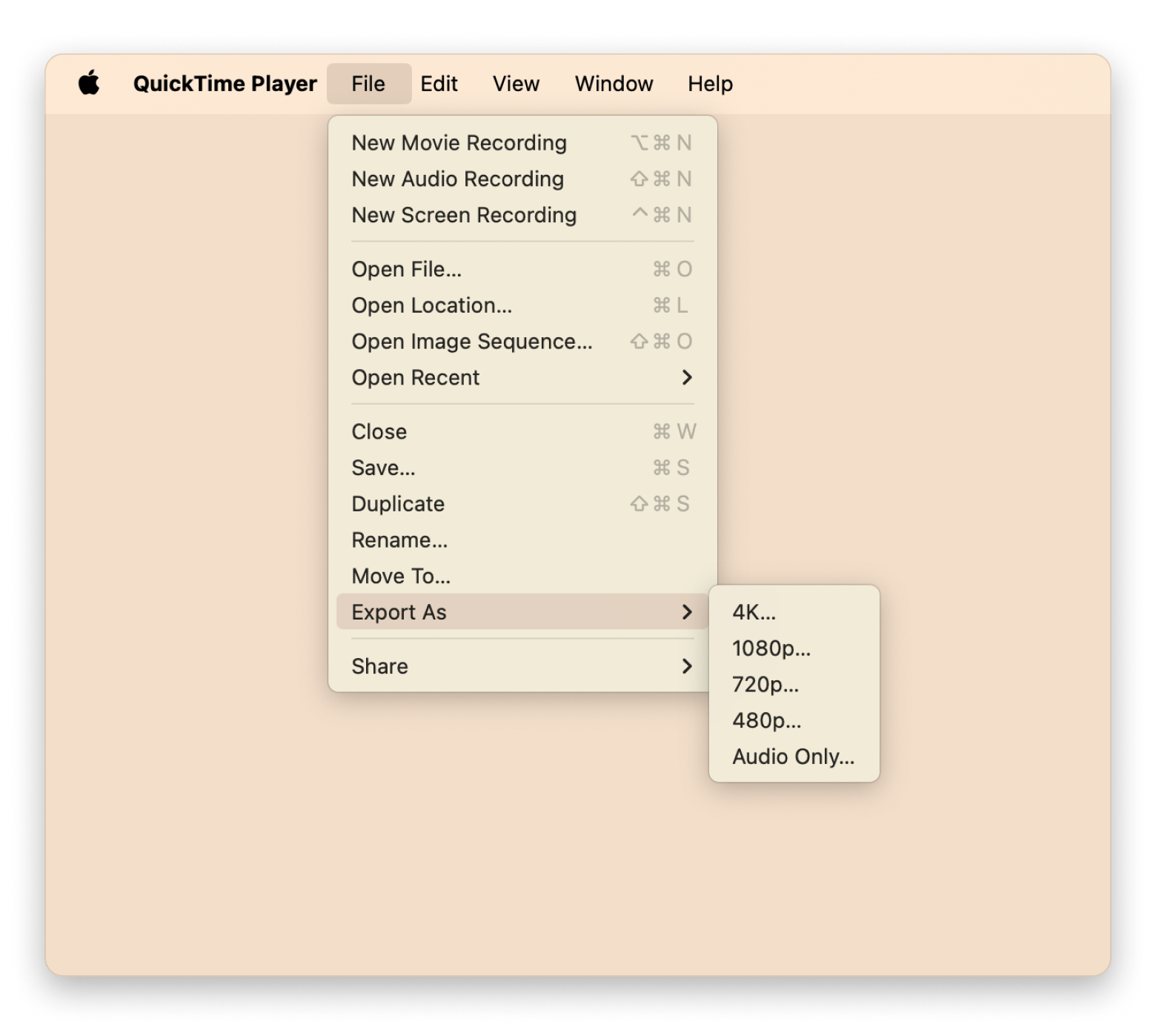The height and width of the screenshot is (1036, 1156).
Task: Open the QuickTime Player application menu
Action: coord(225,84)
